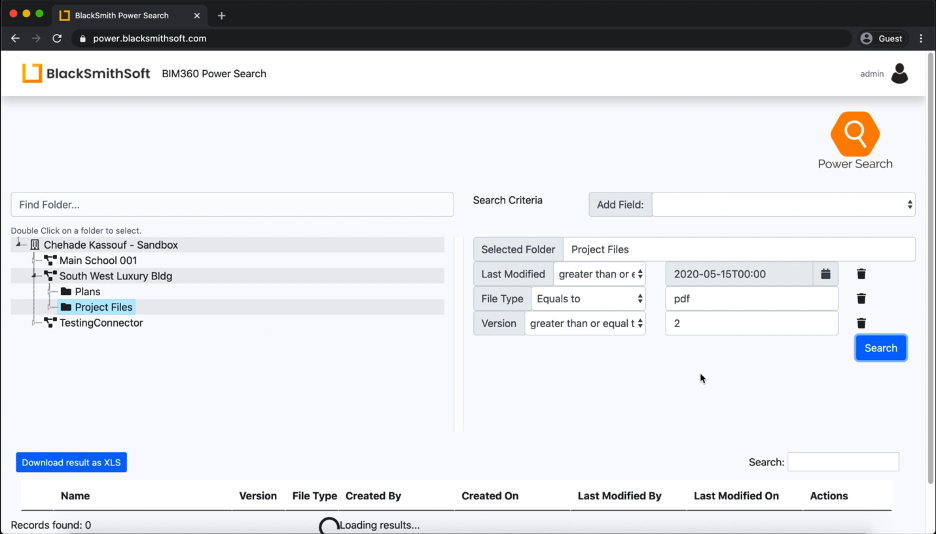The width and height of the screenshot is (936, 534).
Task: Open the admin user avatar icon
Action: pos(899,73)
